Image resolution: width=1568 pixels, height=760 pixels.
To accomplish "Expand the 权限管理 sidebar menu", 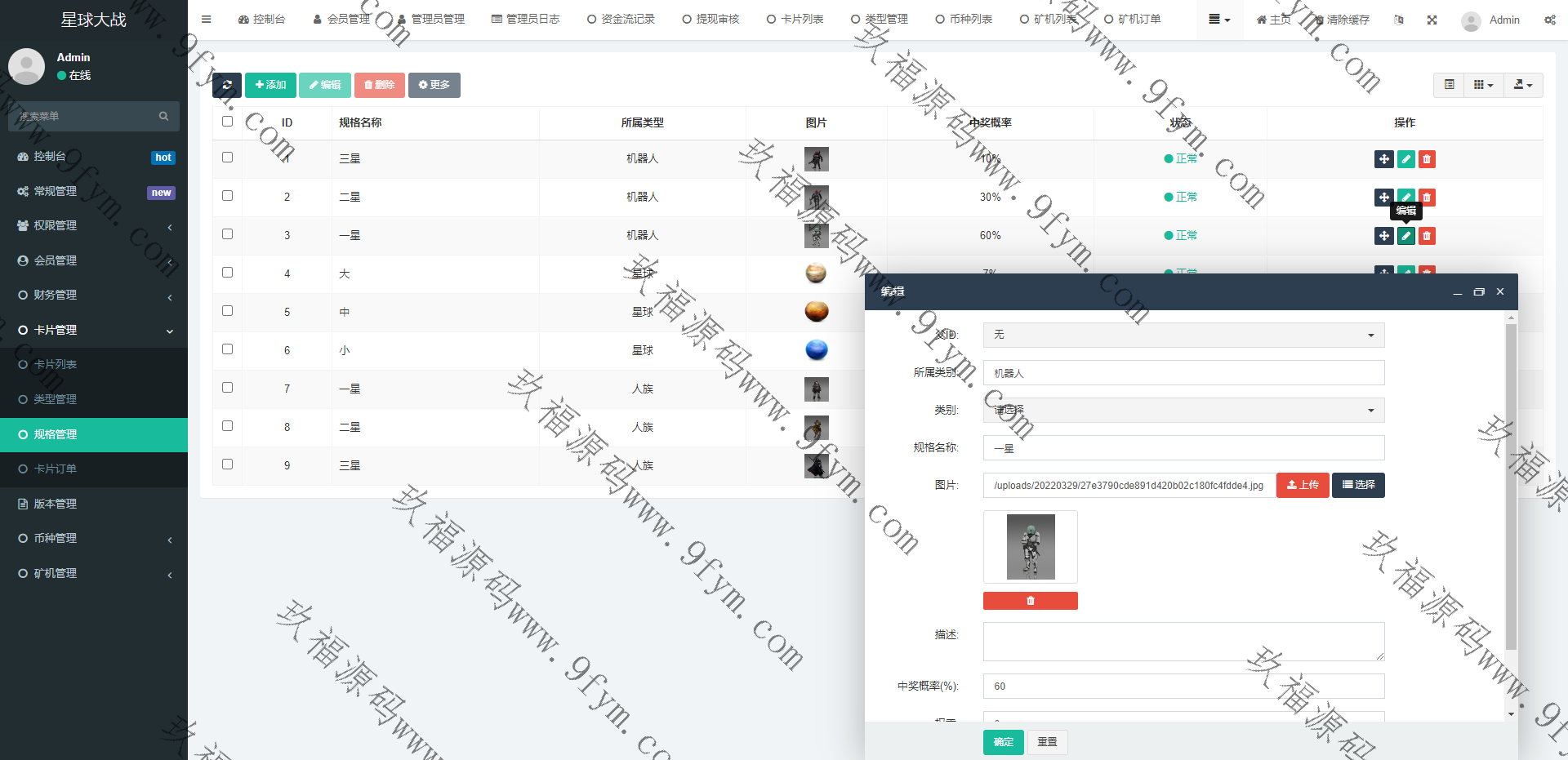I will coord(94,226).
